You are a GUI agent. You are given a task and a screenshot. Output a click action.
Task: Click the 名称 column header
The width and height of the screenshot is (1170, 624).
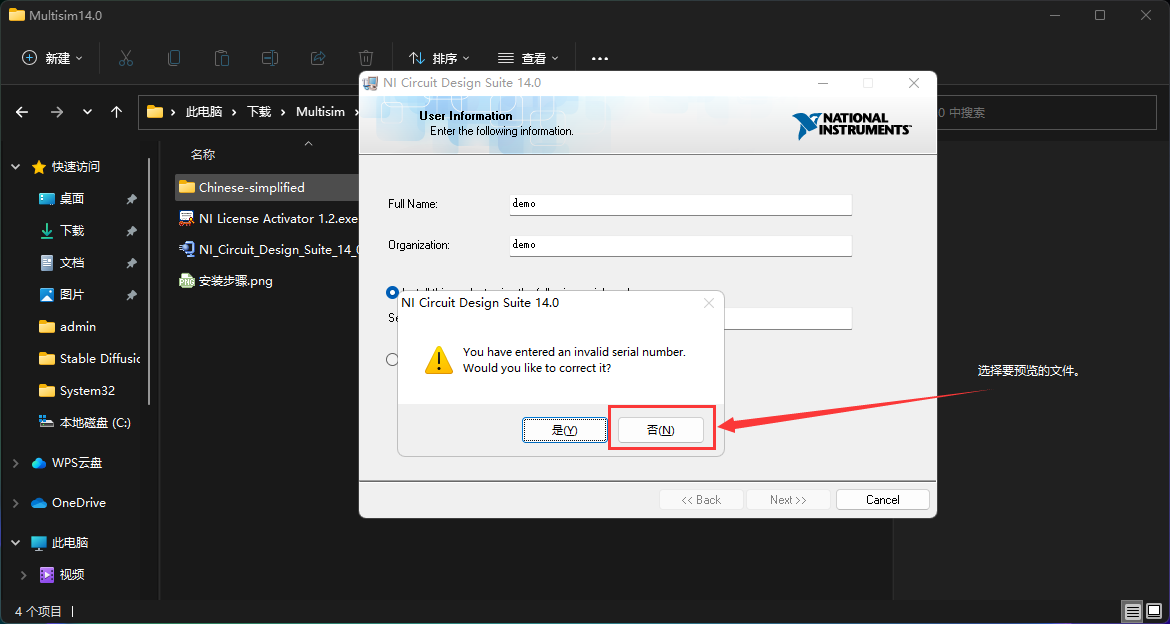[203, 155]
